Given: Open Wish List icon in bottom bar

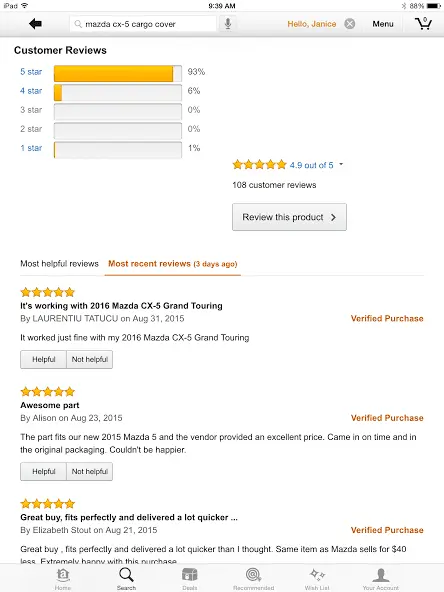Looking at the screenshot, I should 317,578.
